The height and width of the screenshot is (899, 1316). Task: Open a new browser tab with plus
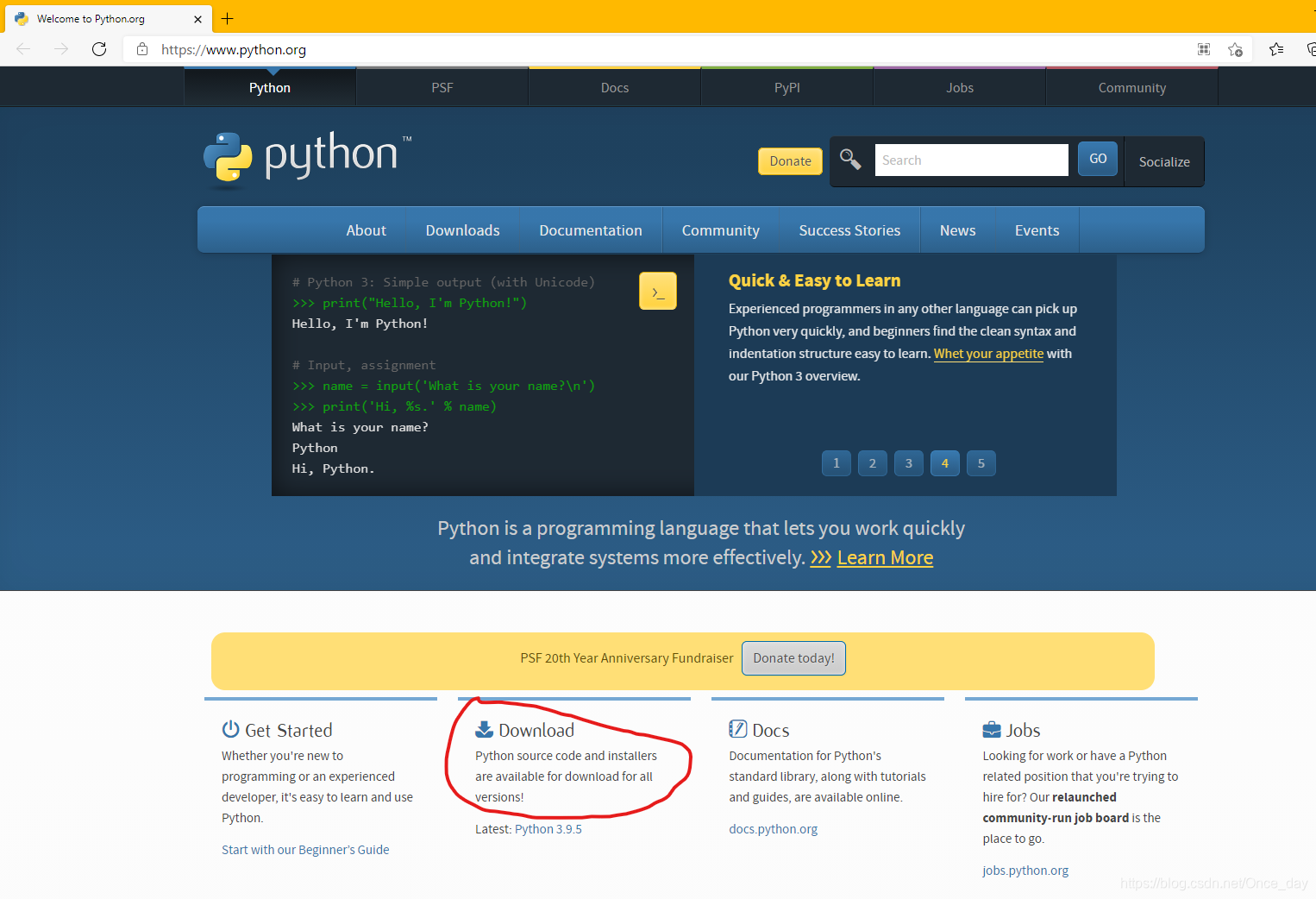coord(228,18)
